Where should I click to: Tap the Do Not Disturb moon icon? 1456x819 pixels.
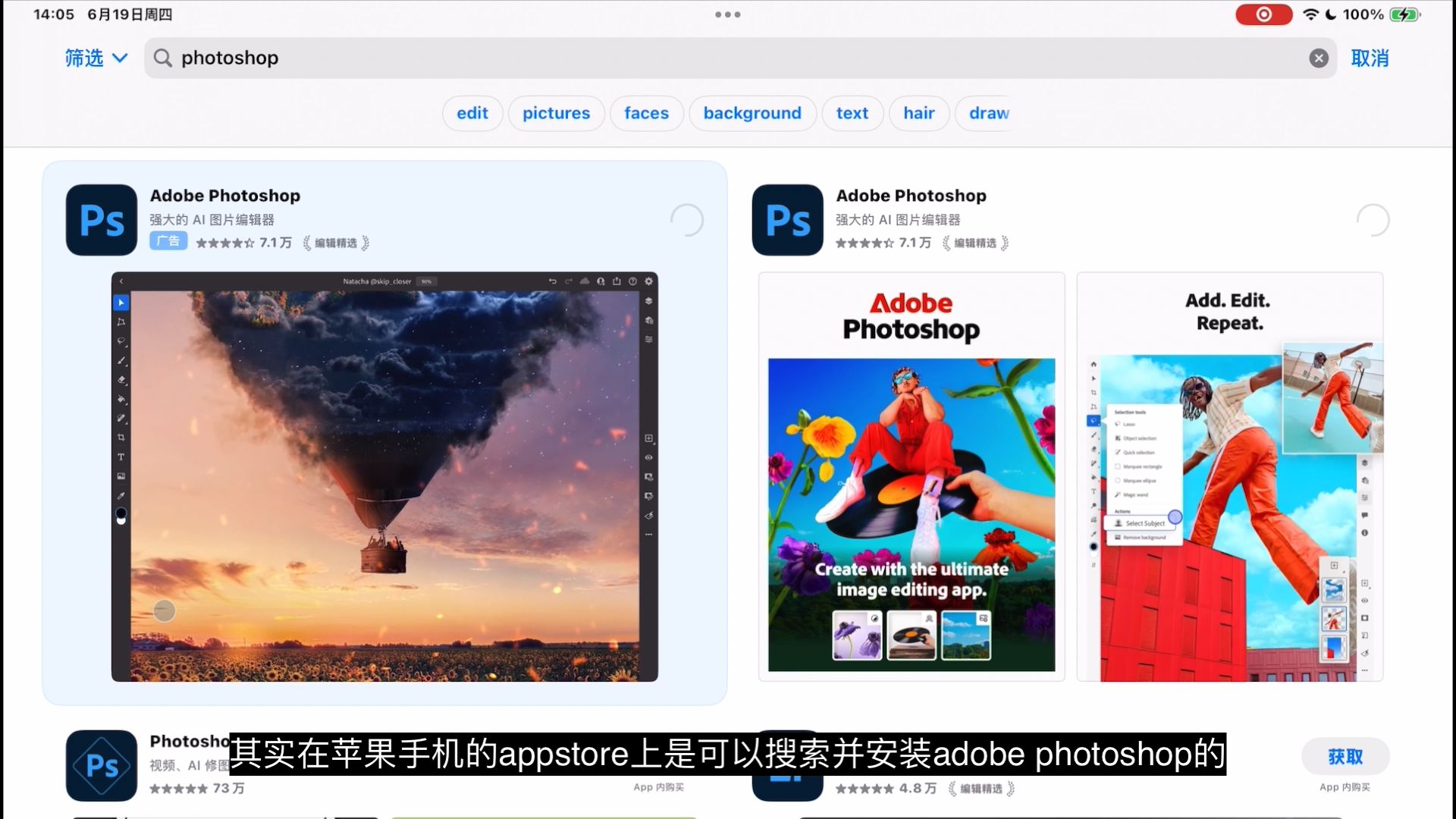(1331, 14)
